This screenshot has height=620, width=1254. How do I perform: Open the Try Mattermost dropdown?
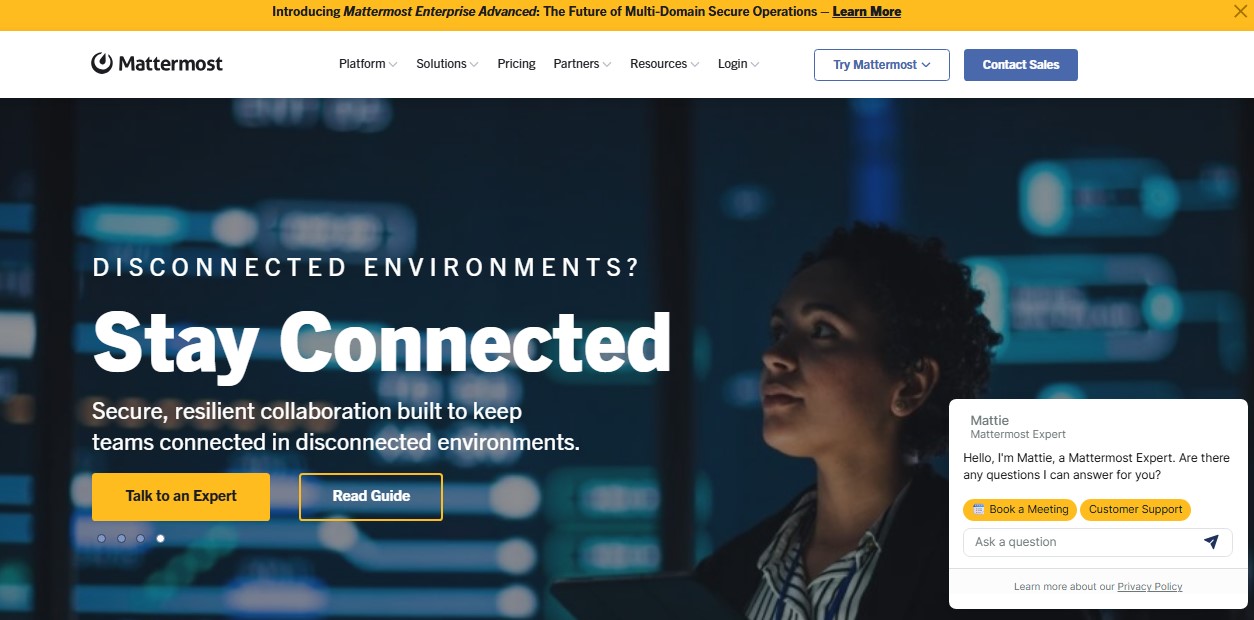coord(882,65)
